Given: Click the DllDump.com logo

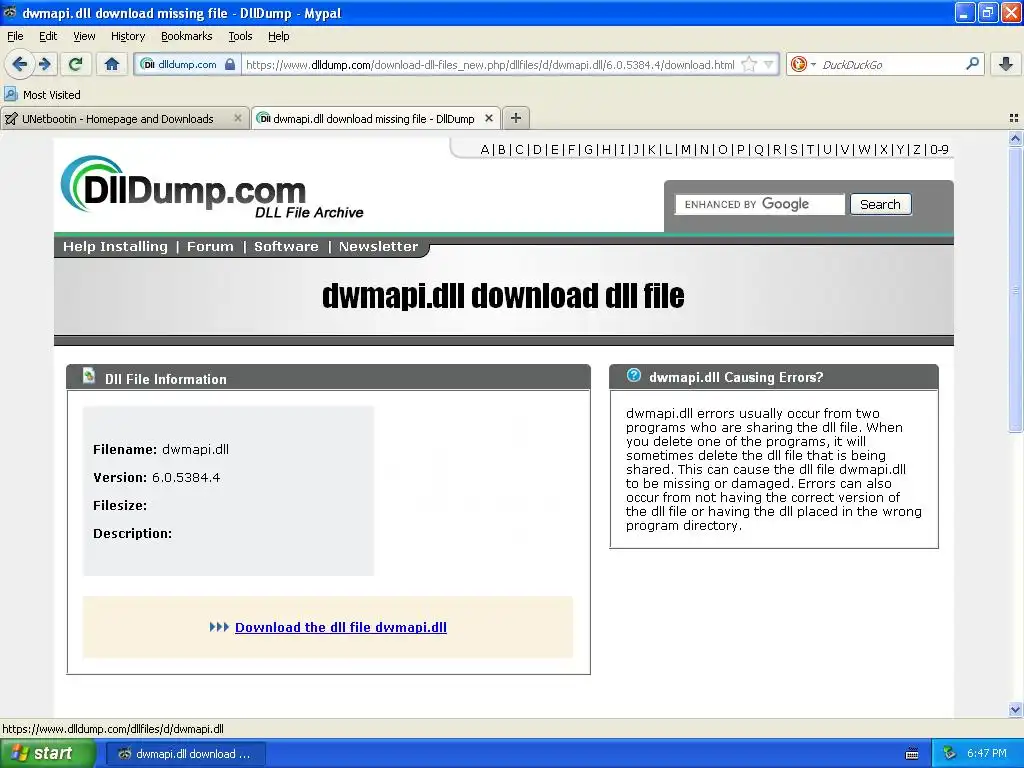Looking at the screenshot, I should pos(212,187).
